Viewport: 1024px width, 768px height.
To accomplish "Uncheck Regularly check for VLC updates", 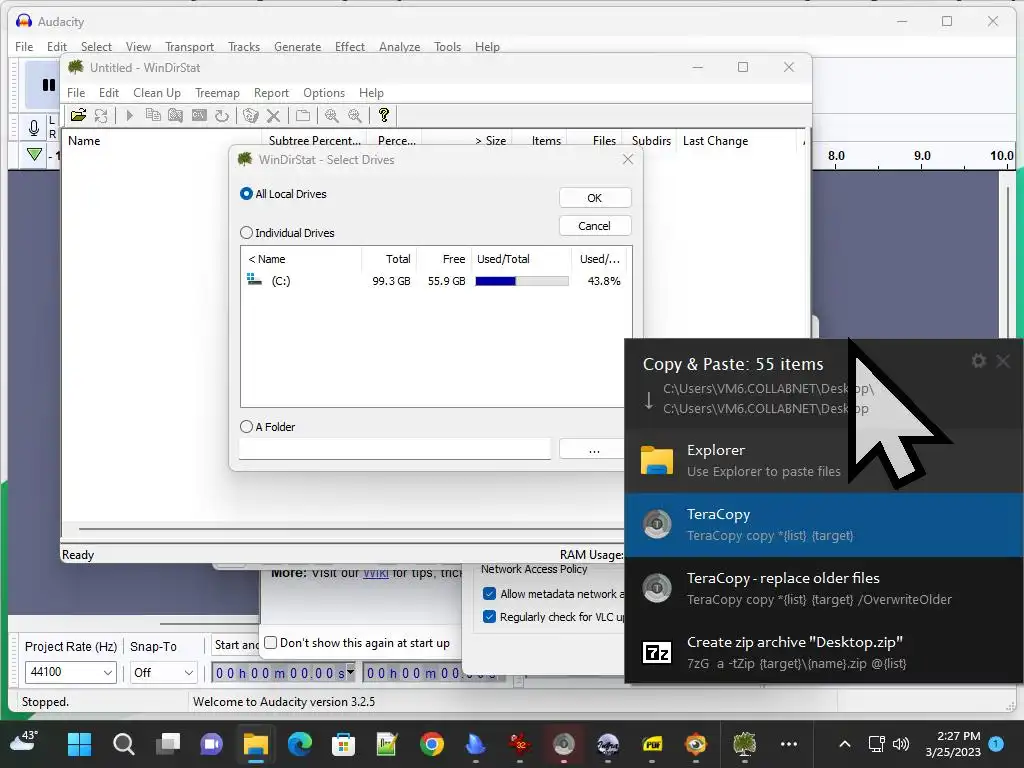I will (489, 616).
